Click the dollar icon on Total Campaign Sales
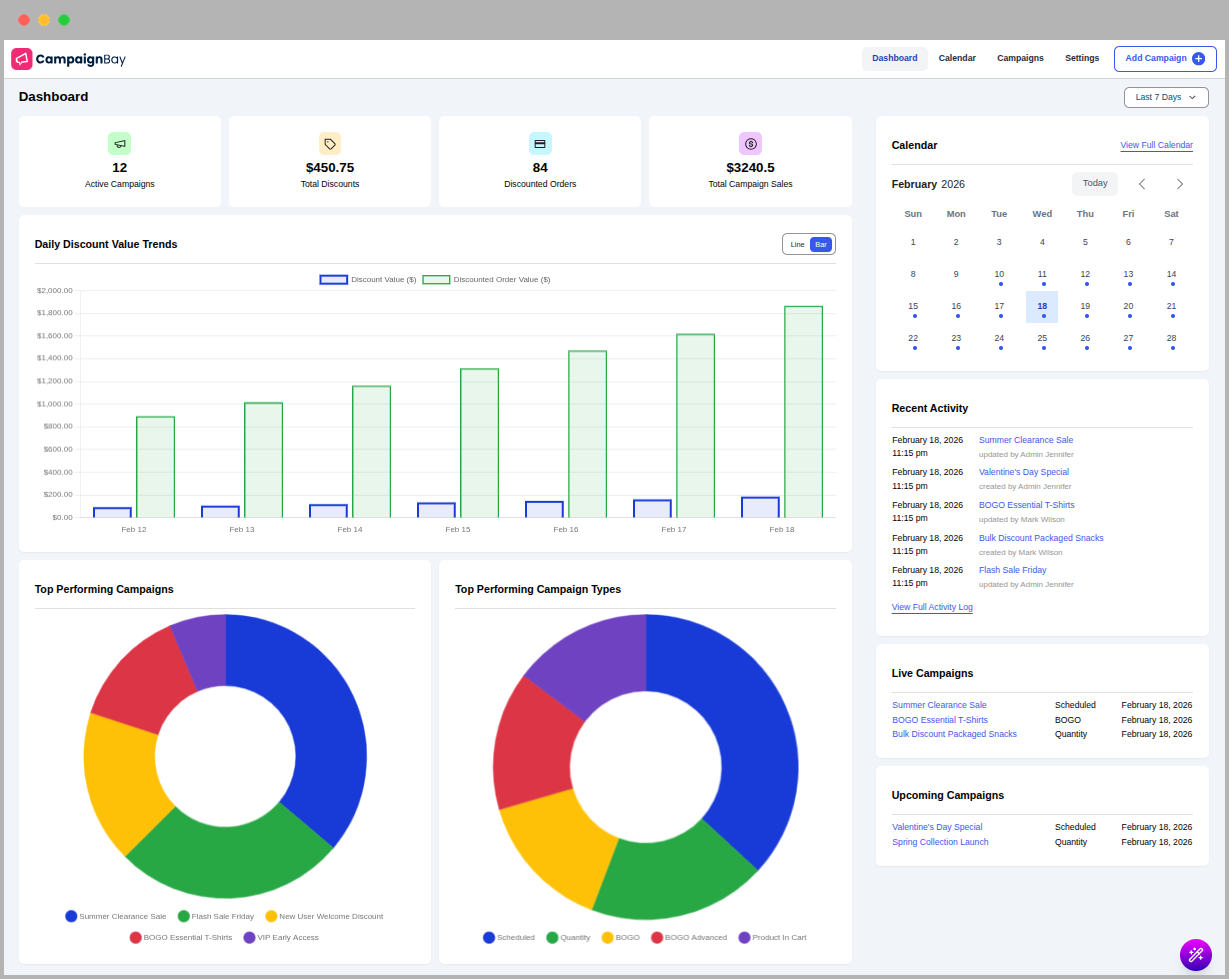 [x=750, y=143]
